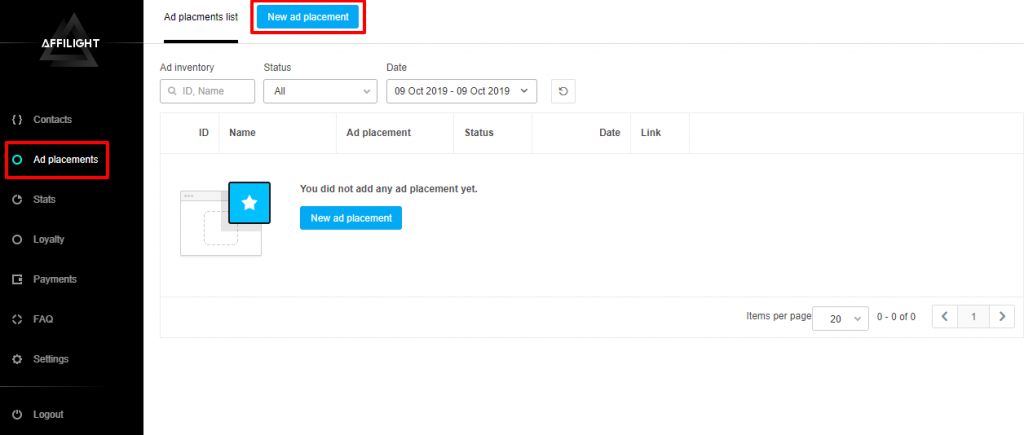The image size is (1024, 435).
Task: Click 'You did not add any ad placement yet' text
Action: (x=389, y=189)
